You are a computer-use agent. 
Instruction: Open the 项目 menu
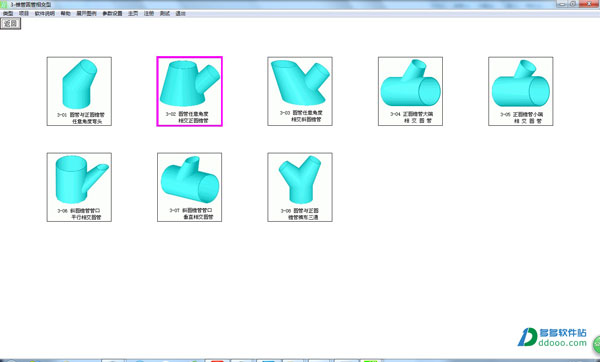[x=24, y=13]
